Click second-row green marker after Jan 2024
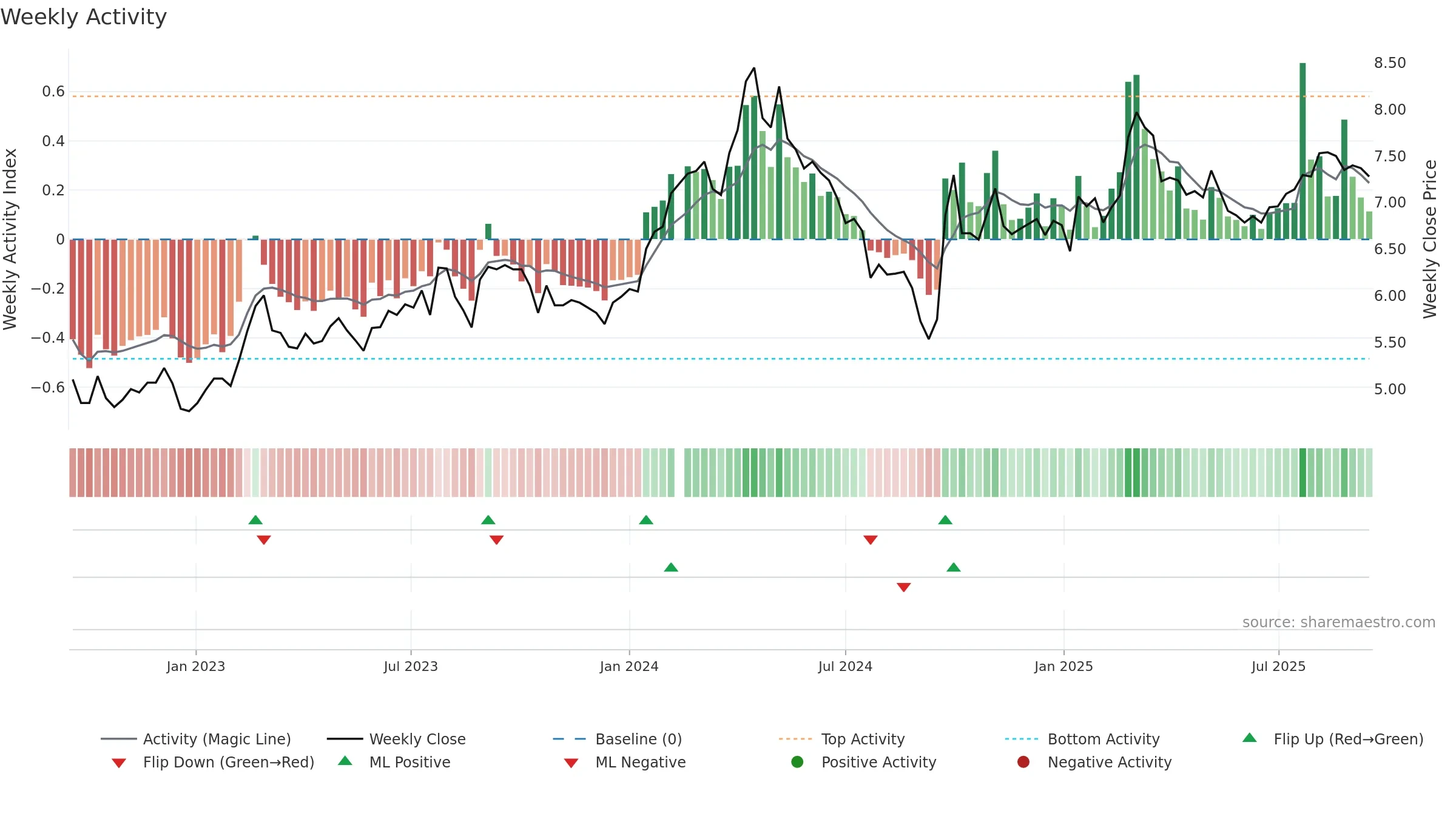 point(671,567)
